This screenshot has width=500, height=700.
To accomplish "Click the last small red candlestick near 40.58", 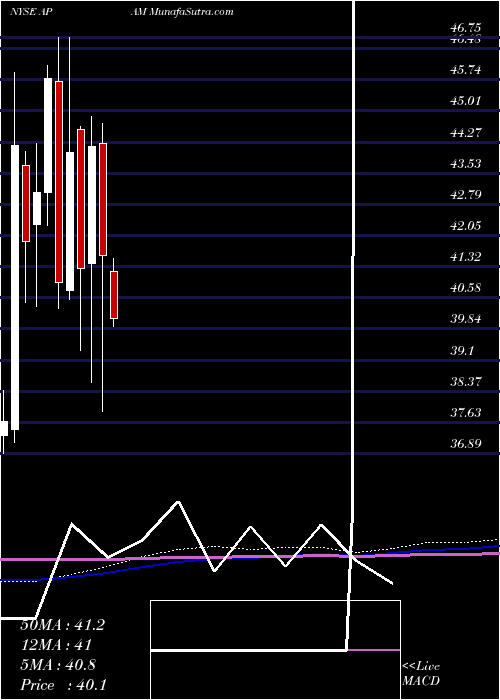I will click(x=114, y=295).
